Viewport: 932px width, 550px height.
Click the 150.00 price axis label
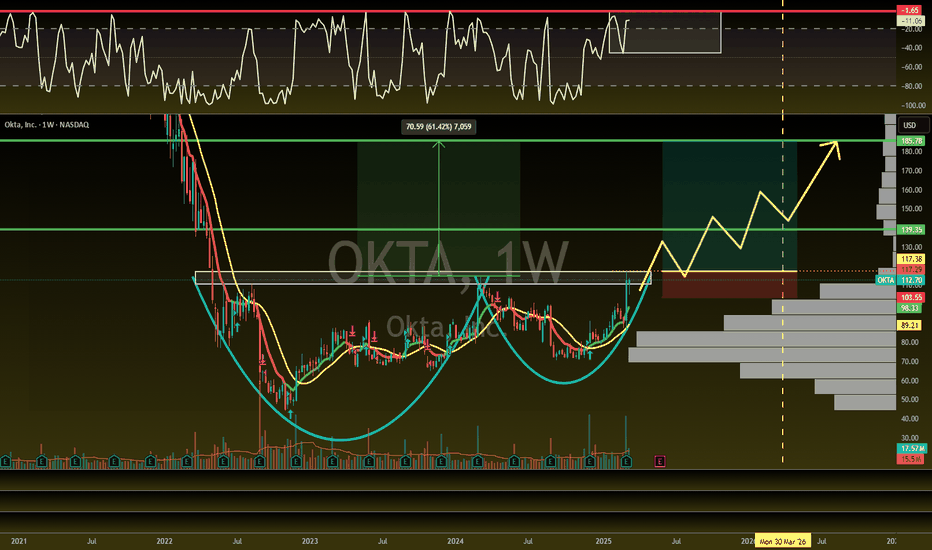pos(911,209)
